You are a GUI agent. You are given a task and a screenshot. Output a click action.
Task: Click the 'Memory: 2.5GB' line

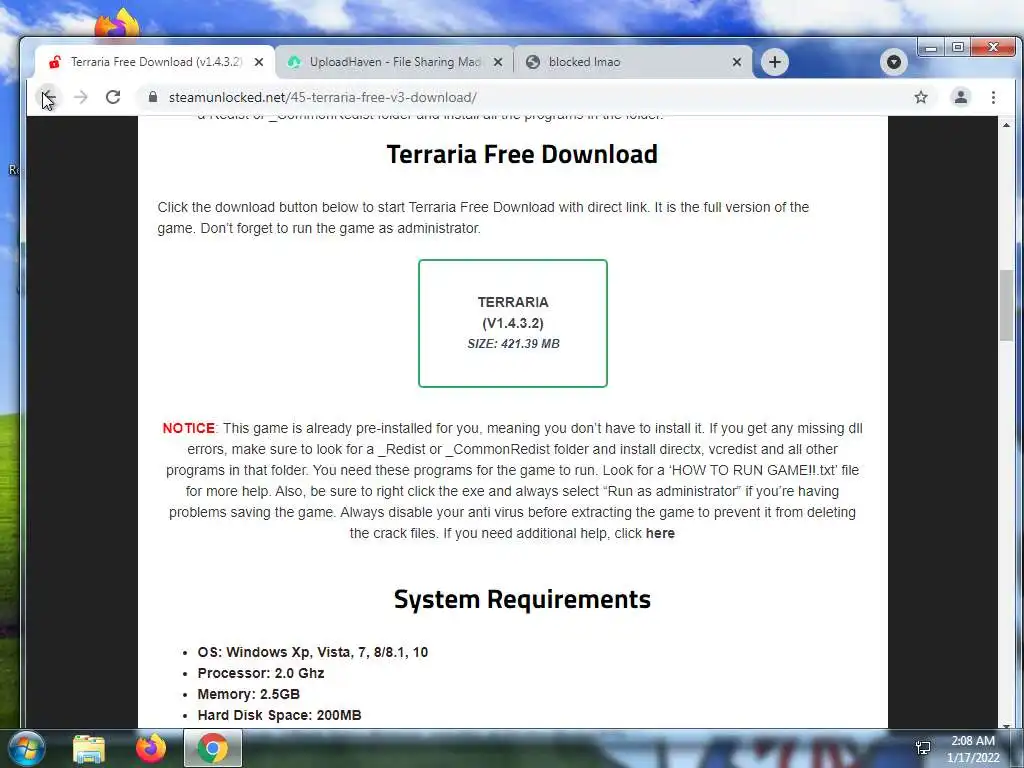tap(249, 694)
